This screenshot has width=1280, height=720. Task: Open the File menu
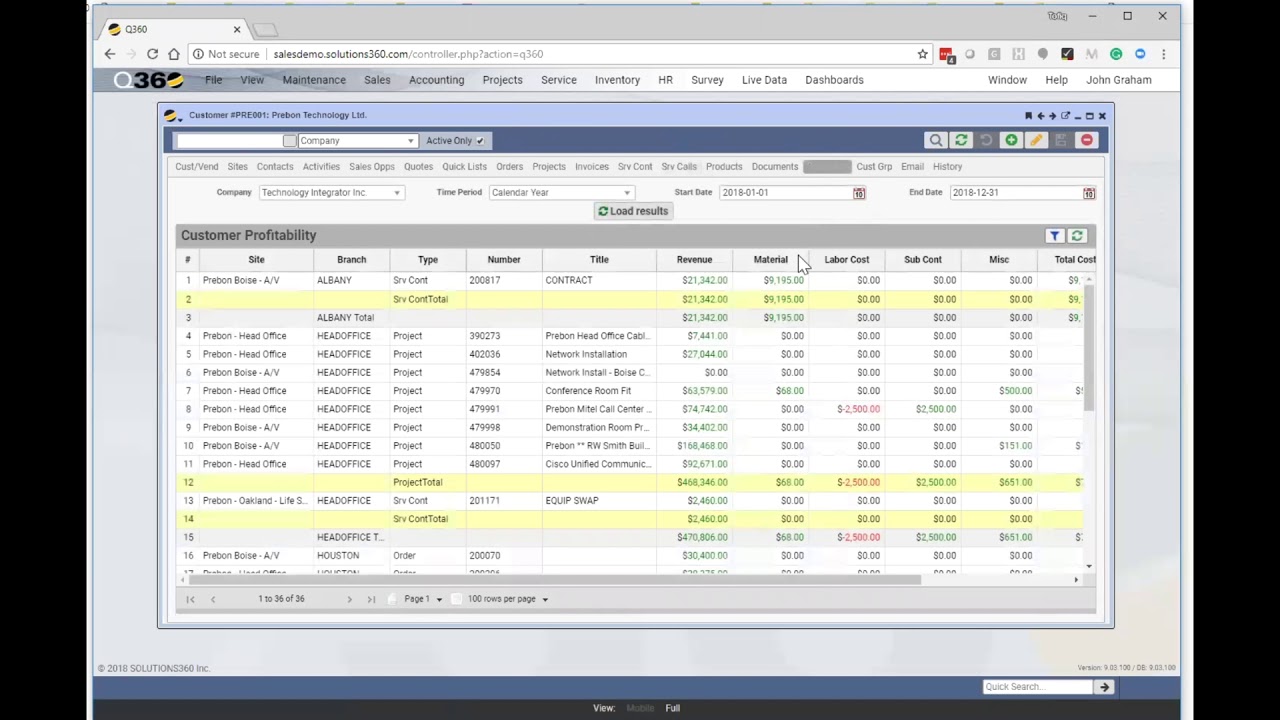pyautogui.click(x=214, y=80)
